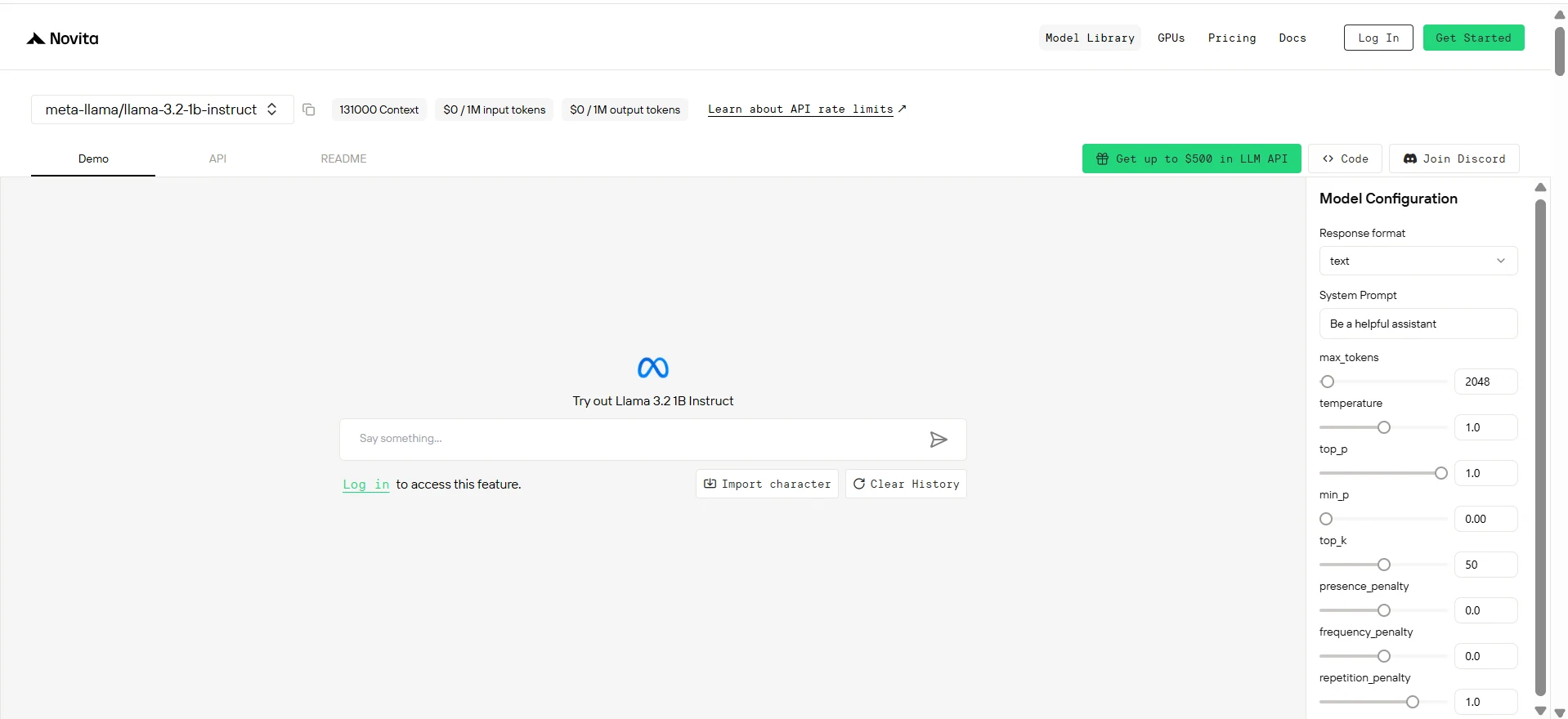Switch to the Demo tab

point(93,159)
